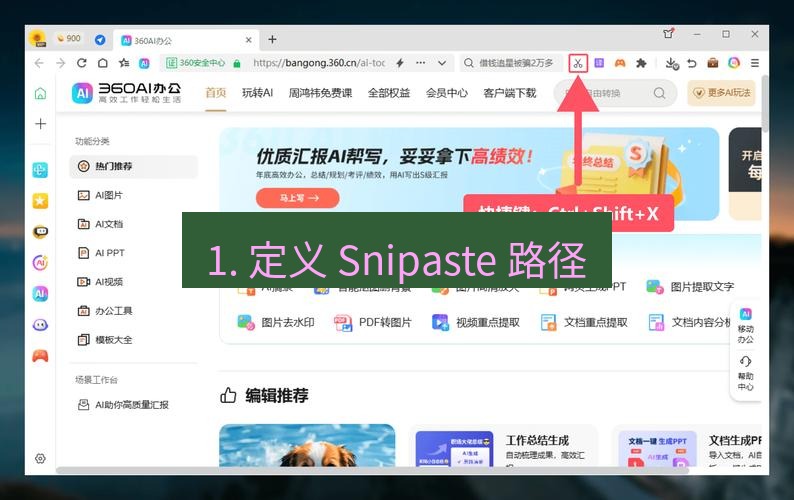This screenshot has width=794, height=500.
Task: Open 图片提取文字 tool
Action: click(690, 287)
